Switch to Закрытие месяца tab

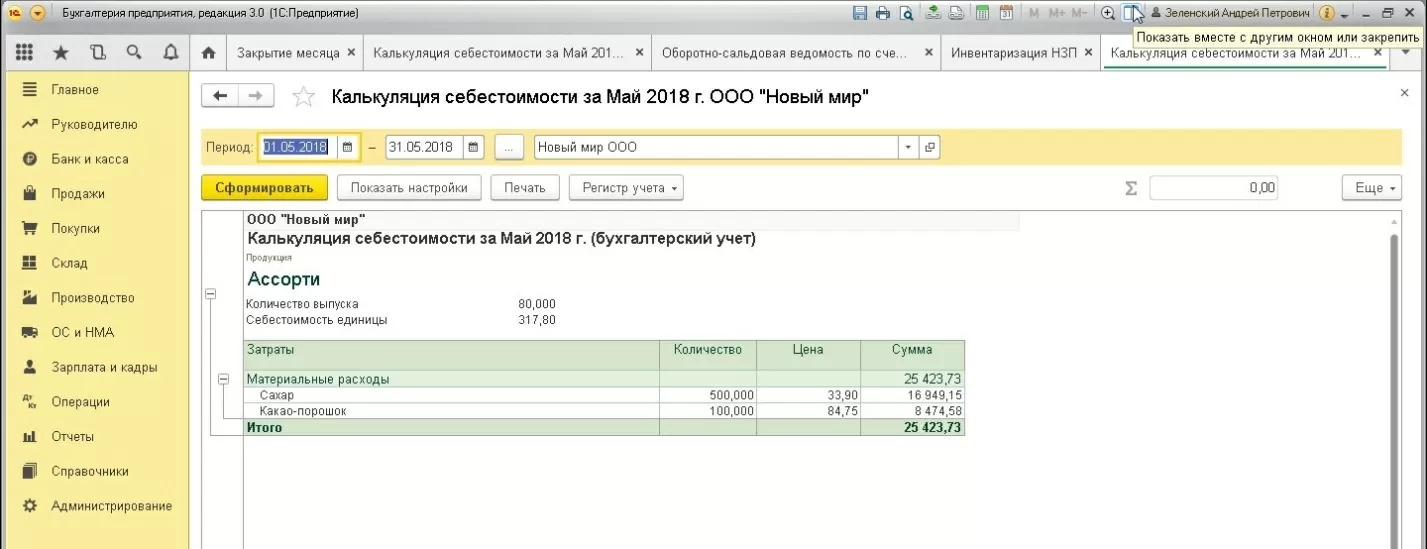point(288,52)
